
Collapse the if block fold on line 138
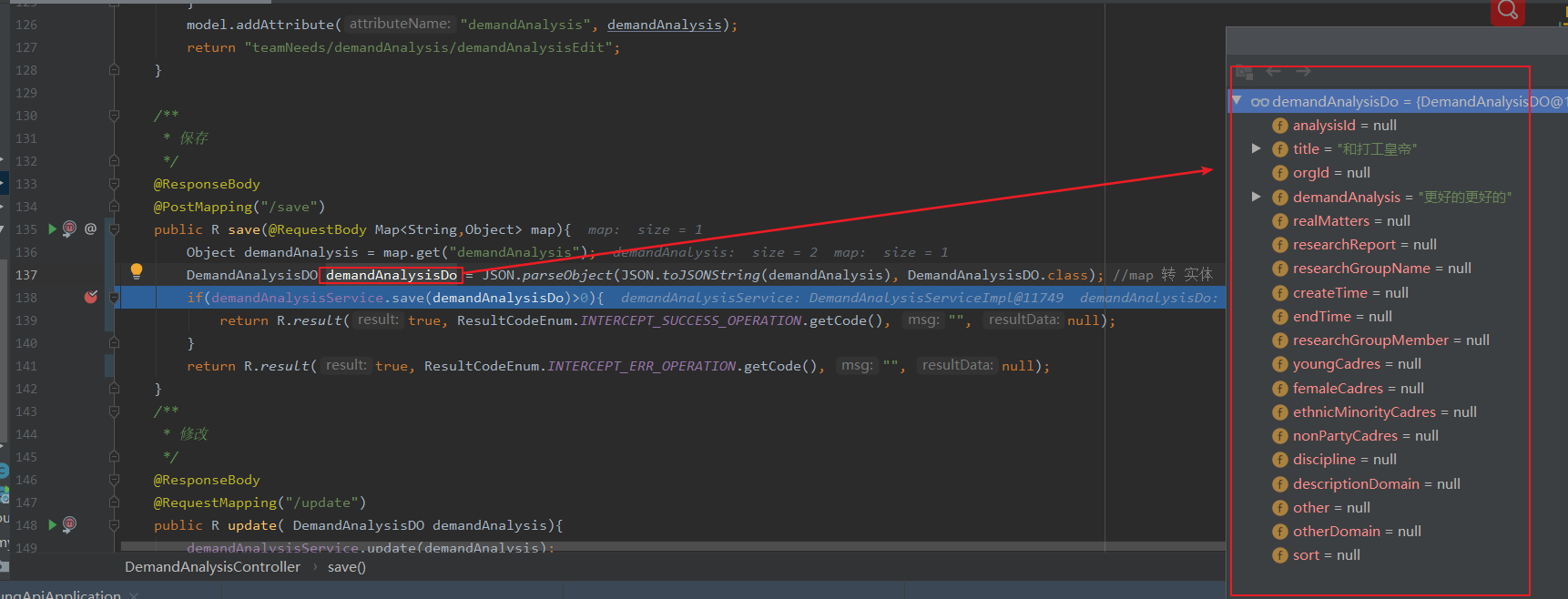pyautogui.click(x=114, y=298)
